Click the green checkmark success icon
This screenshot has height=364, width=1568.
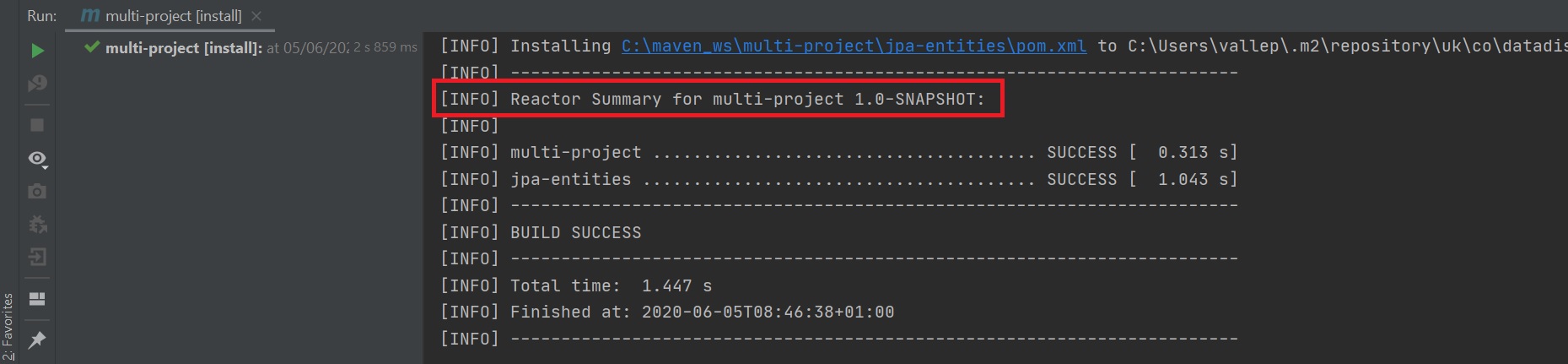(x=92, y=47)
